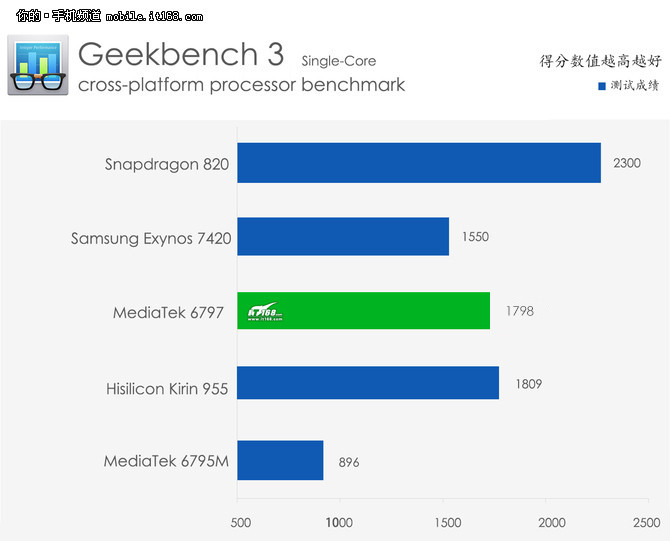Screen dimensions: 670x541
Task: Click the blue legend color square
Action: click(602, 86)
